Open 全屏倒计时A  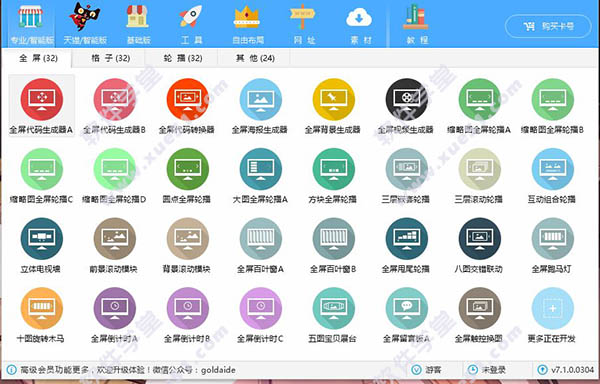pos(114,315)
